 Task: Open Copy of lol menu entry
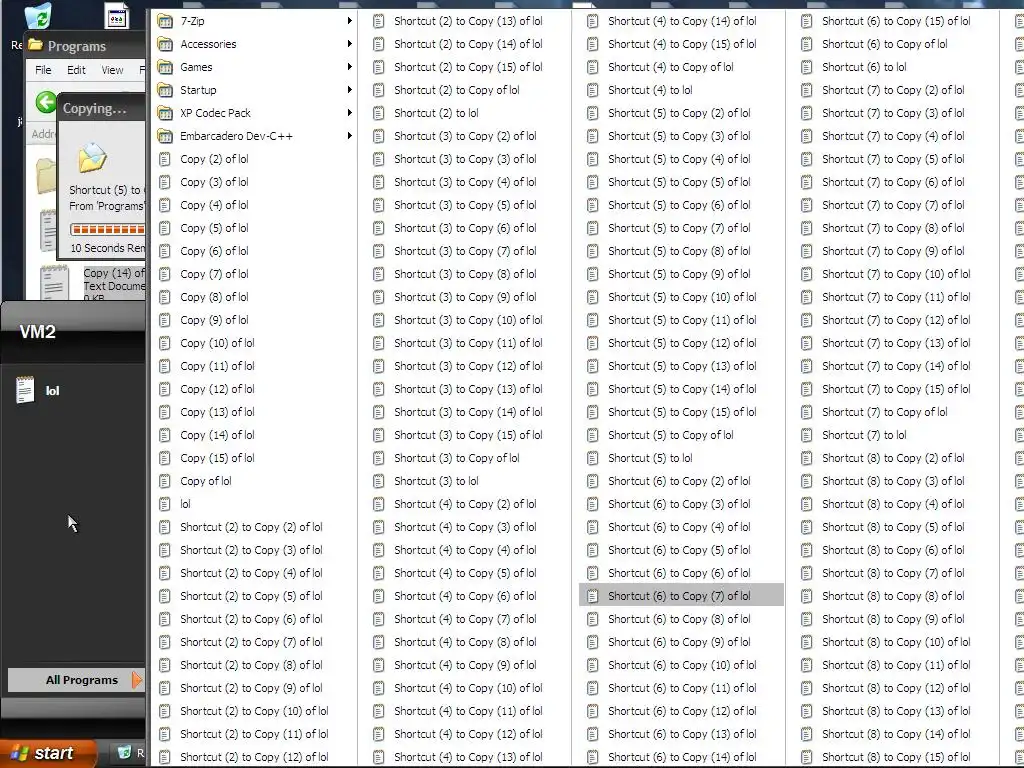254,481
